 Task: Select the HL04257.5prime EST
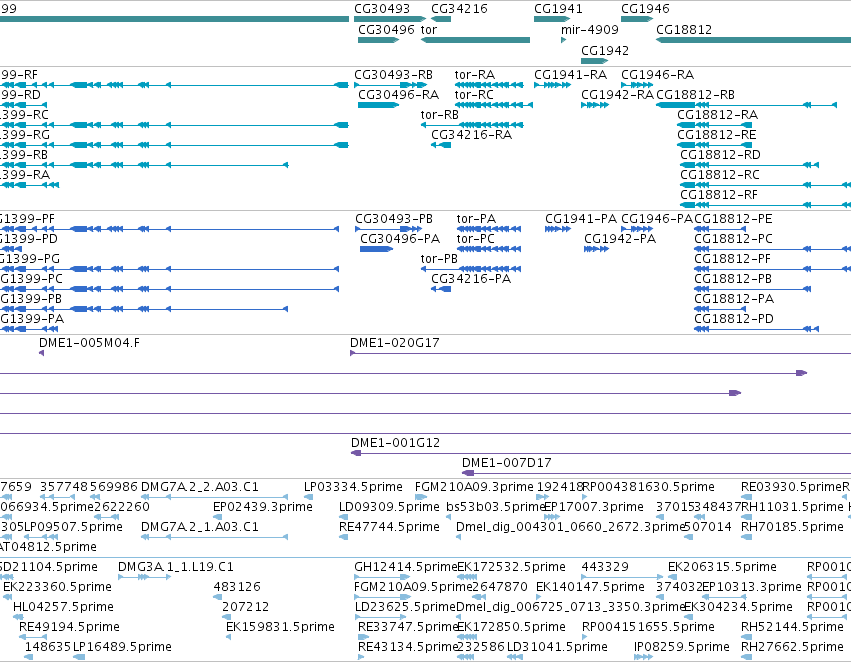click(18, 618)
